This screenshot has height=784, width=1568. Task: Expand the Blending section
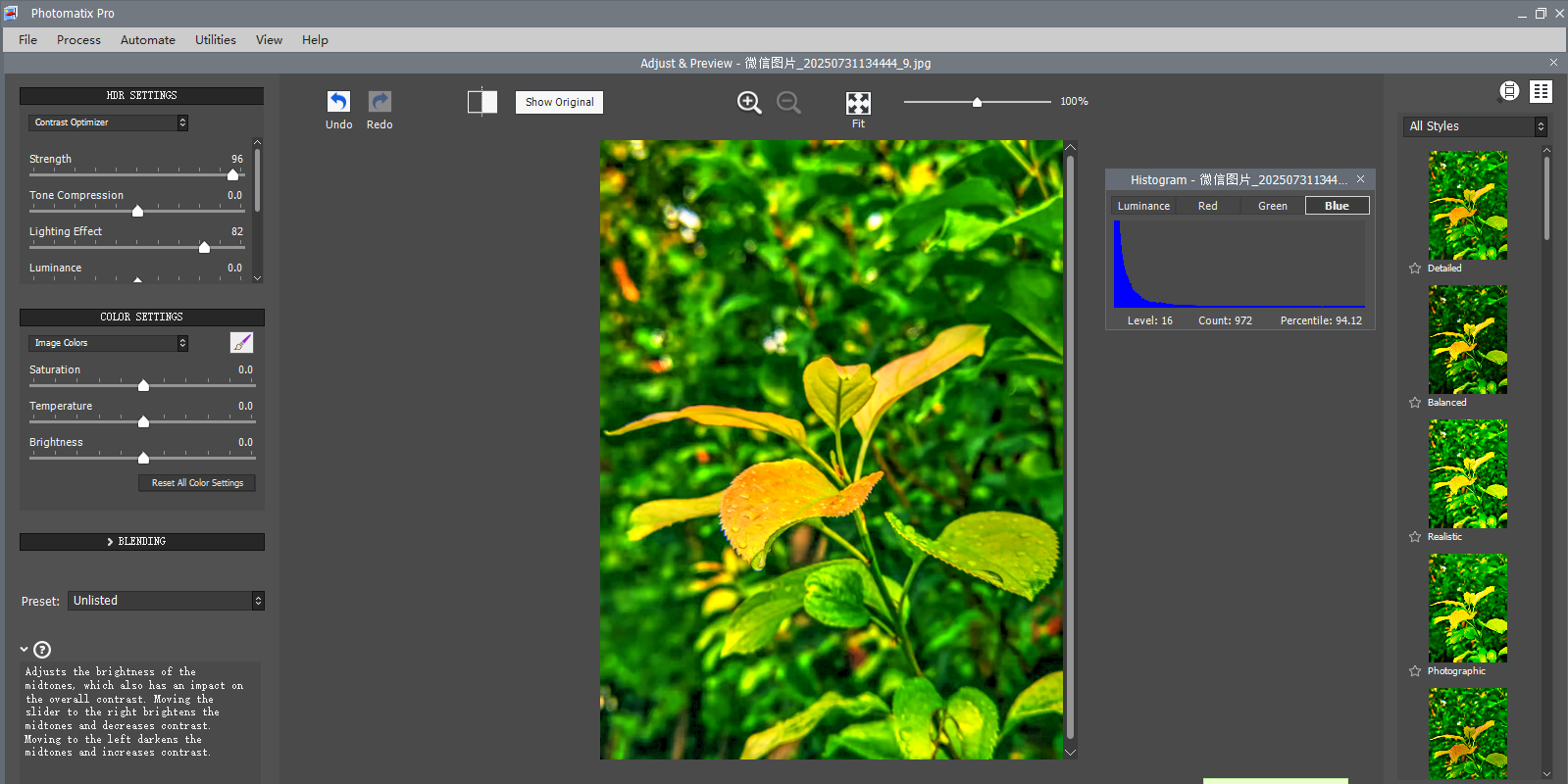click(142, 542)
